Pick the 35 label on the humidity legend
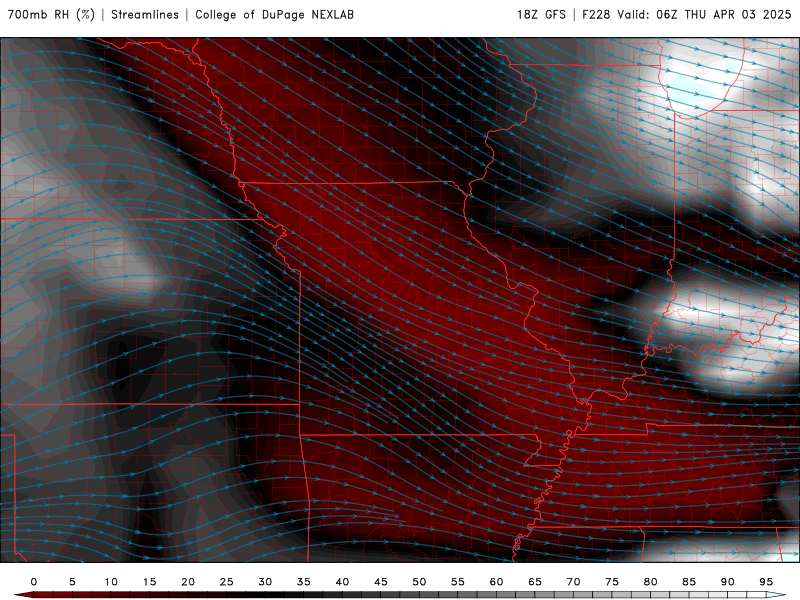 304,582
